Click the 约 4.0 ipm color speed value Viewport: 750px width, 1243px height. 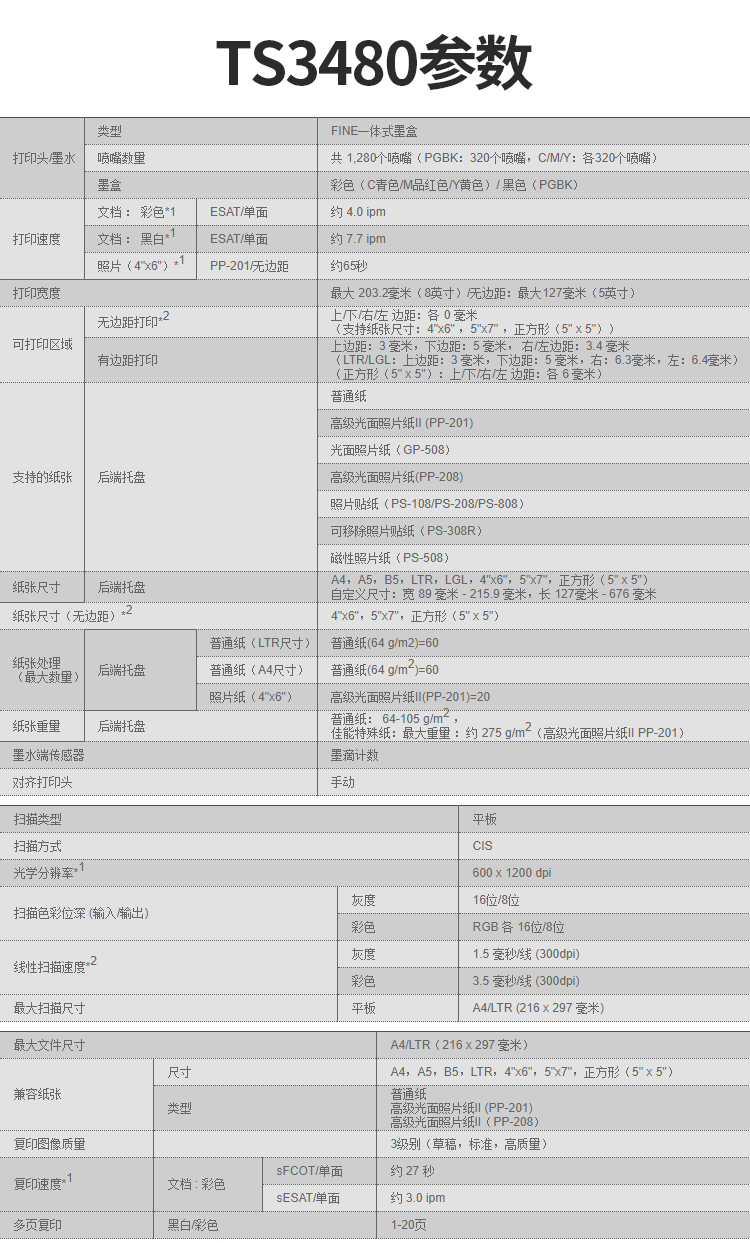click(x=358, y=212)
